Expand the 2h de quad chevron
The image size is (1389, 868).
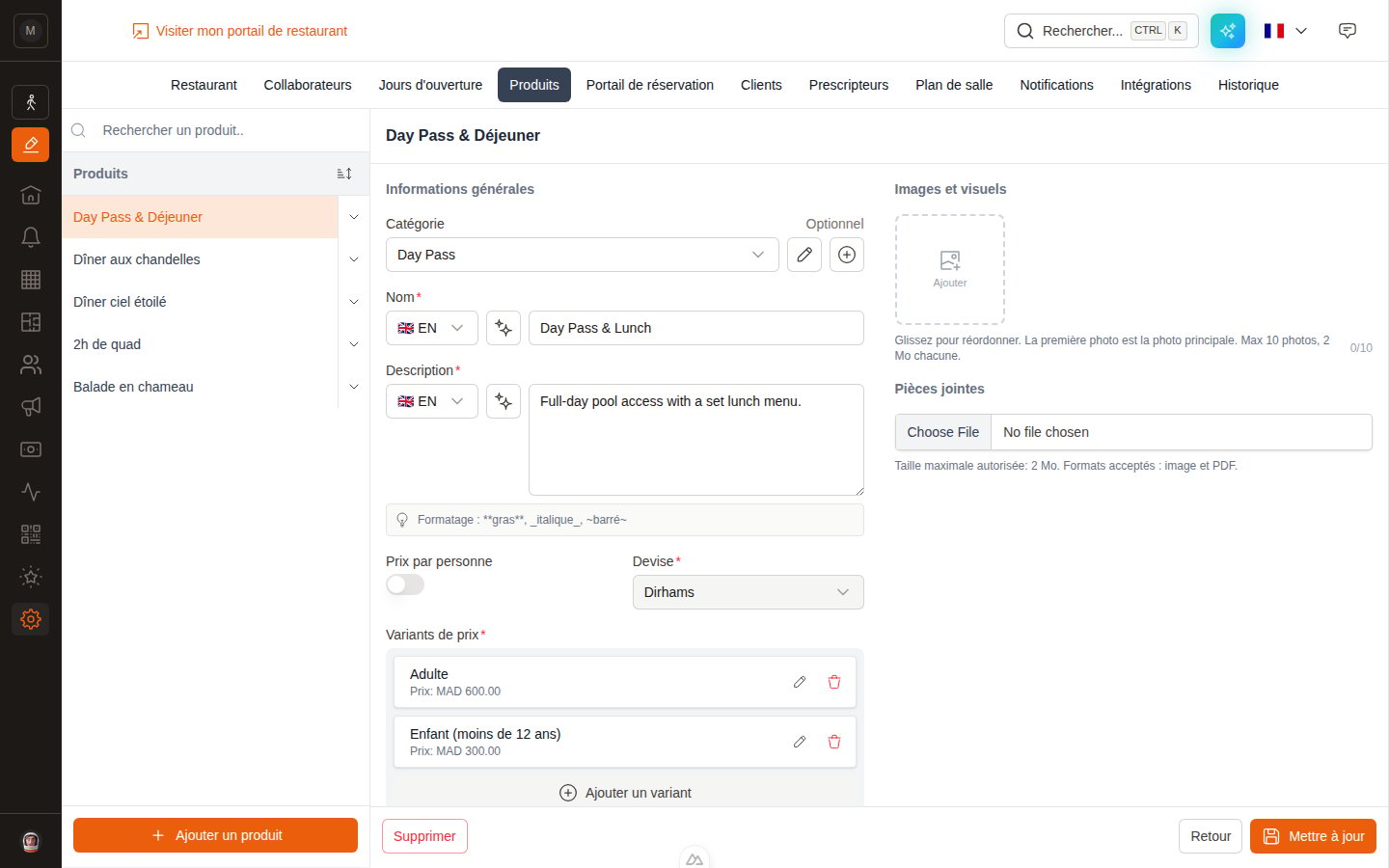pos(354,344)
